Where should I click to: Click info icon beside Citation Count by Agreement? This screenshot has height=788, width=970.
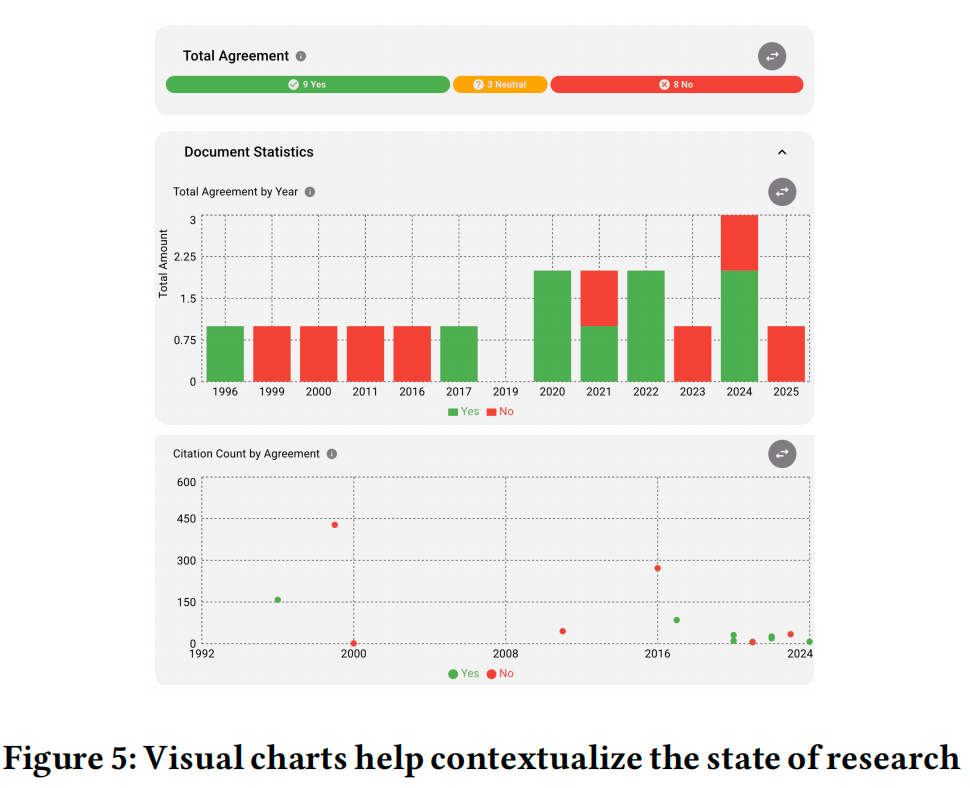click(x=332, y=454)
